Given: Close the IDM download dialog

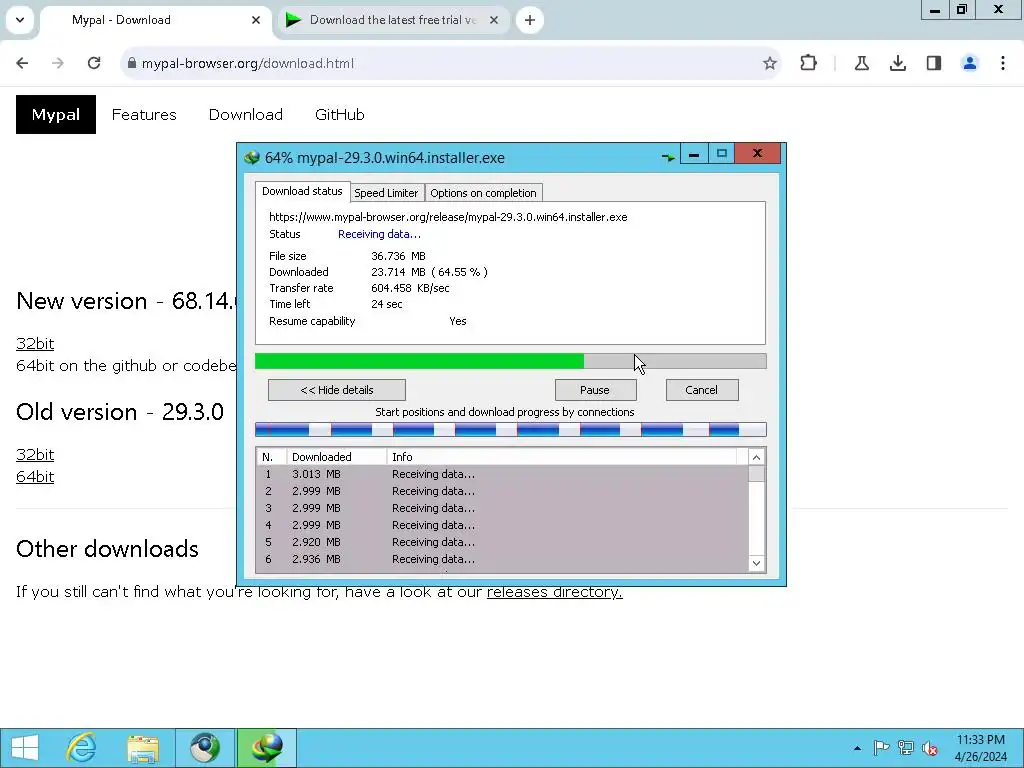Looking at the screenshot, I should point(758,154).
